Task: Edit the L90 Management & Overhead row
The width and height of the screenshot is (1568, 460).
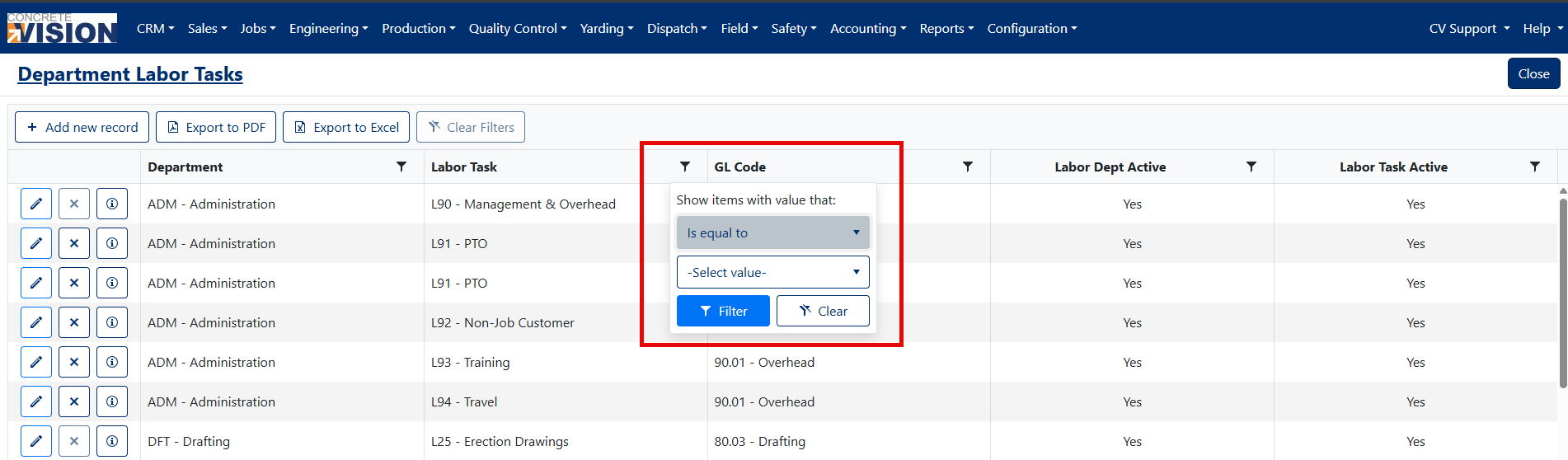Action: pos(36,204)
